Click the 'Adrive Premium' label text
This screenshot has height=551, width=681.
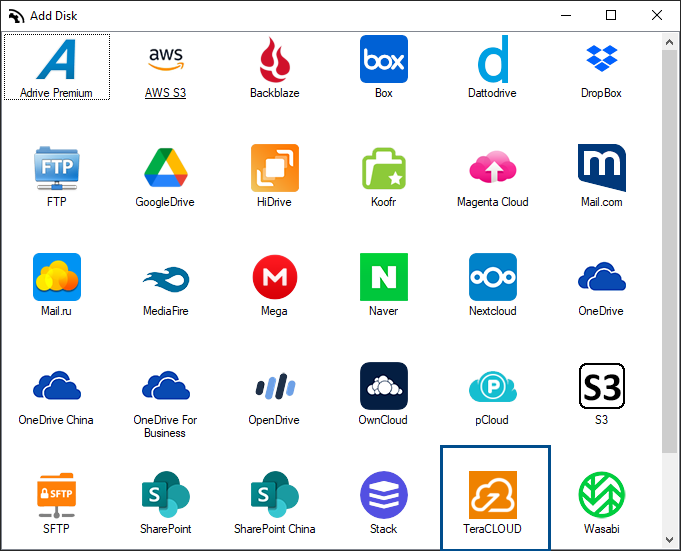click(x=56, y=93)
